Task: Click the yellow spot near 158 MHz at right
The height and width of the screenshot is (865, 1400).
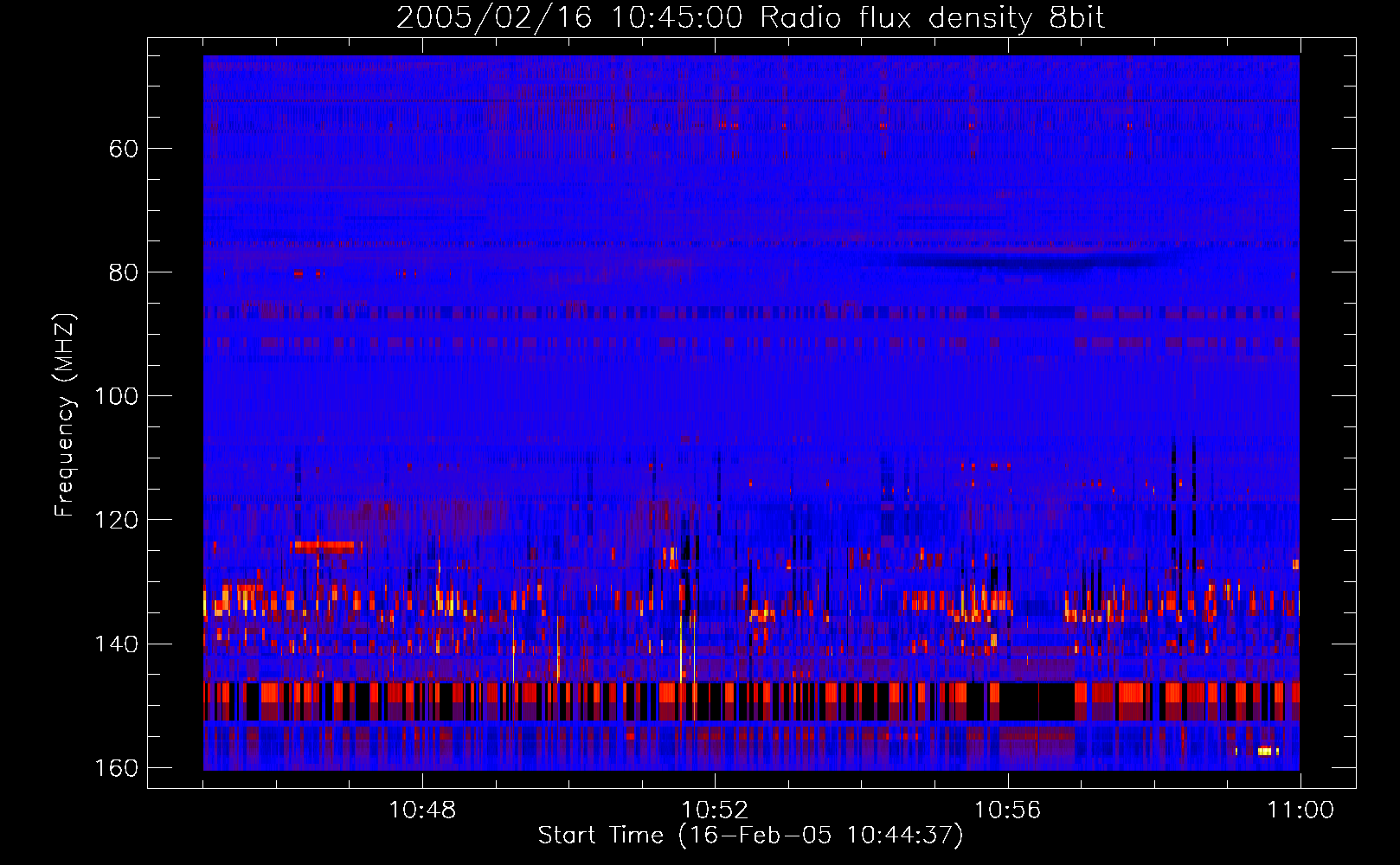Action: (x=1267, y=751)
